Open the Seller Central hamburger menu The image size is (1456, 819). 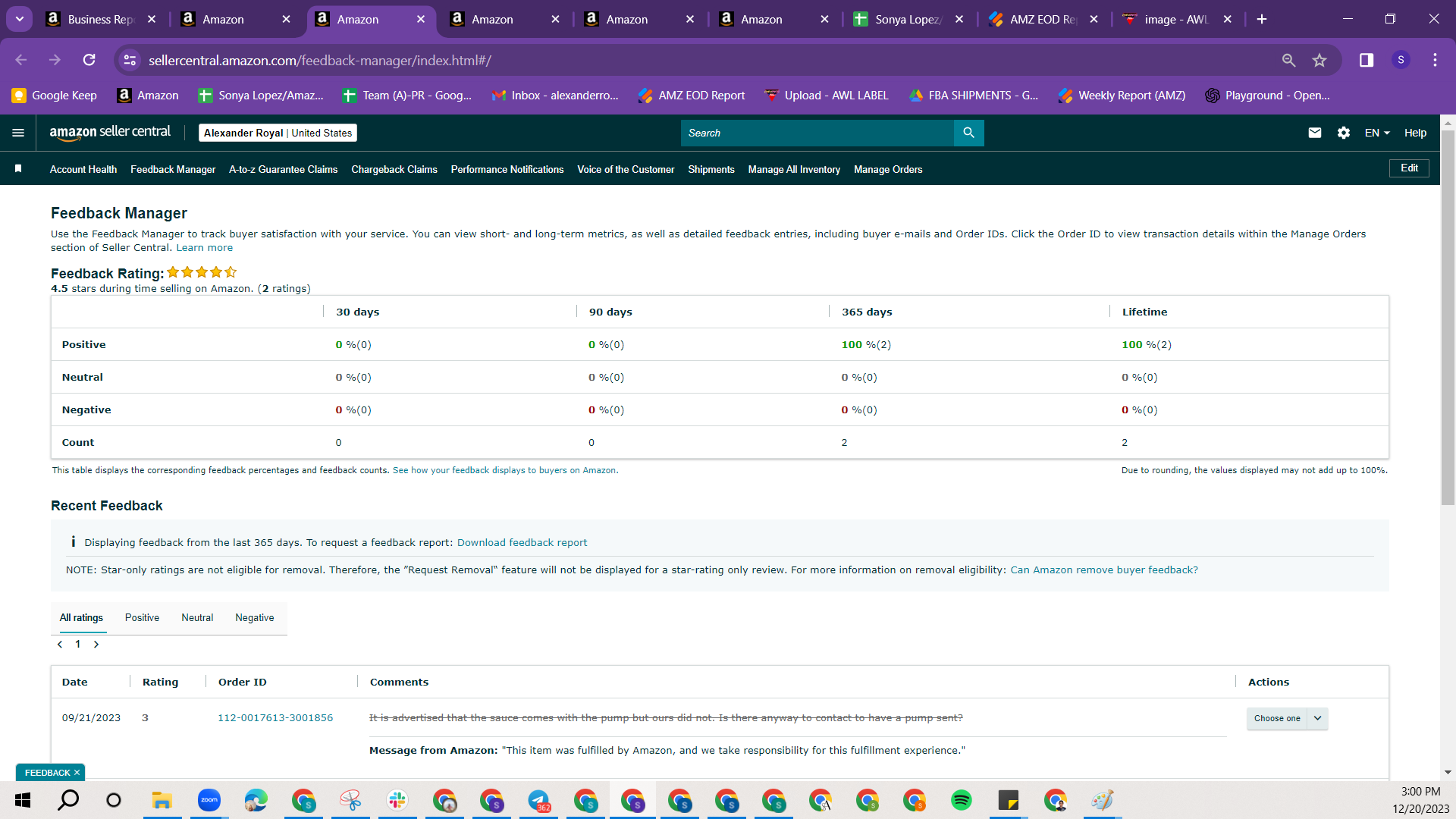pos(18,133)
